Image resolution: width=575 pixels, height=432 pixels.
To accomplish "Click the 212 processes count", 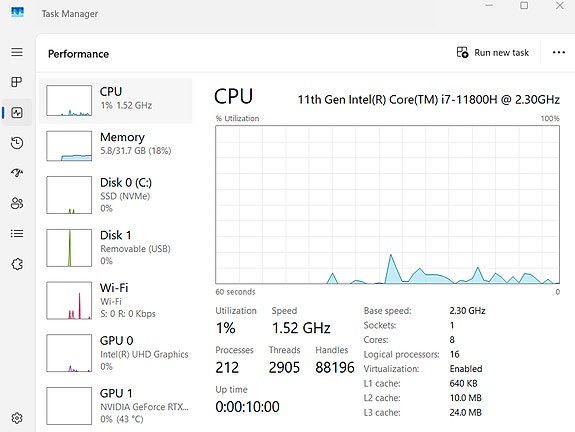I will [x=227, y=367].
